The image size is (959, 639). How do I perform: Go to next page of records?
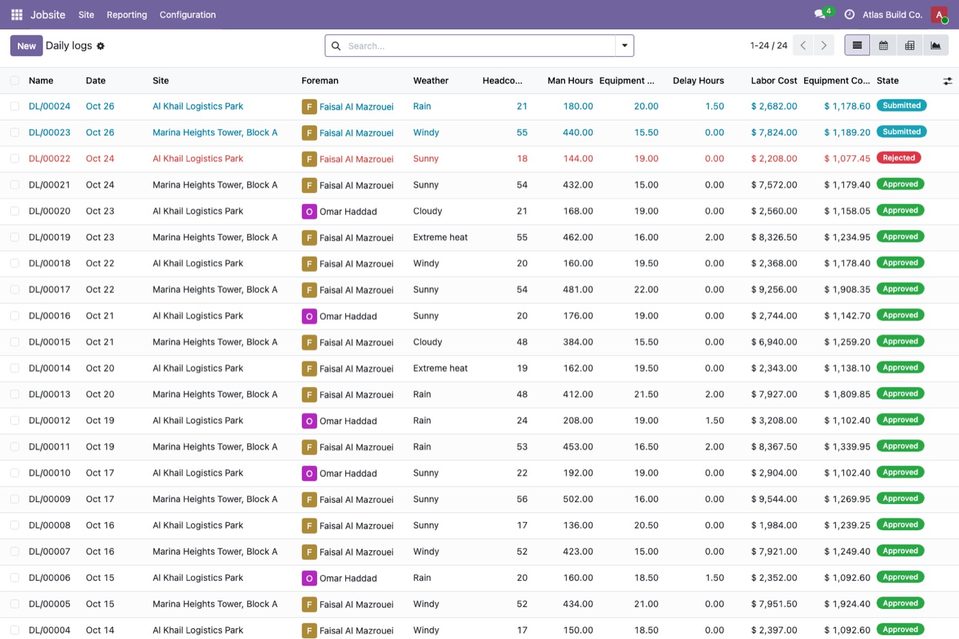click(824, 45)
